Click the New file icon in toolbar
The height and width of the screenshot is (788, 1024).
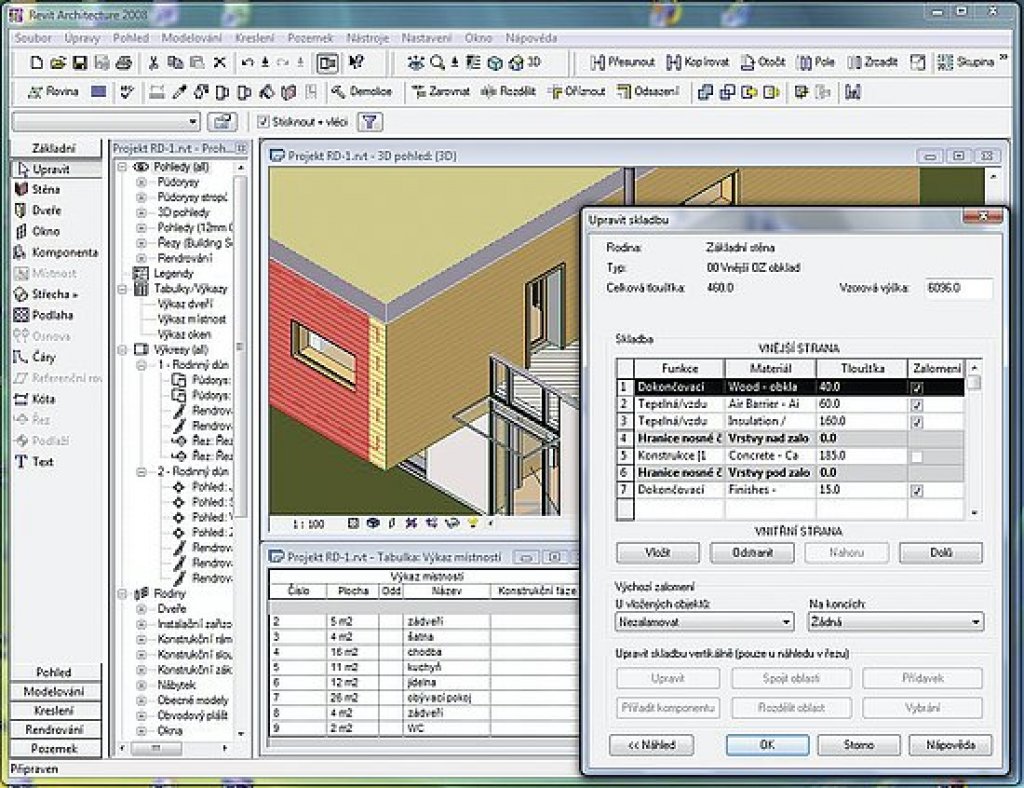coord(37,63)
